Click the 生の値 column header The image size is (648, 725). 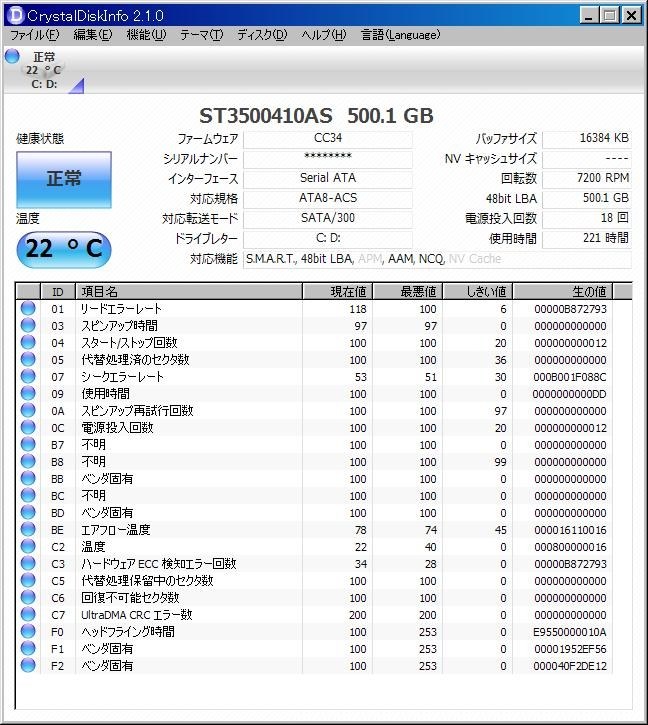(563, 292)
